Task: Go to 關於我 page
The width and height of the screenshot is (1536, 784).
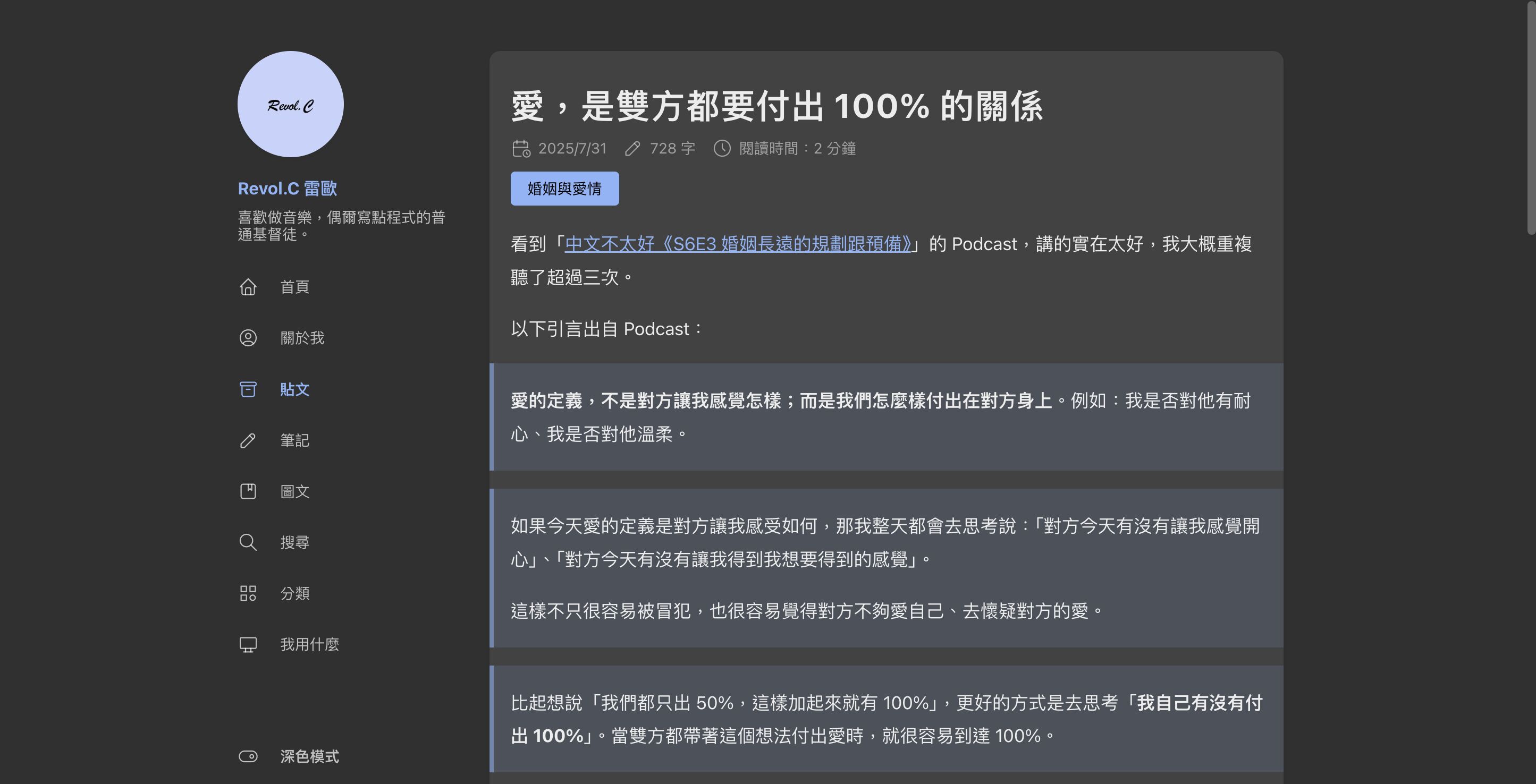Action: point(302,338)
